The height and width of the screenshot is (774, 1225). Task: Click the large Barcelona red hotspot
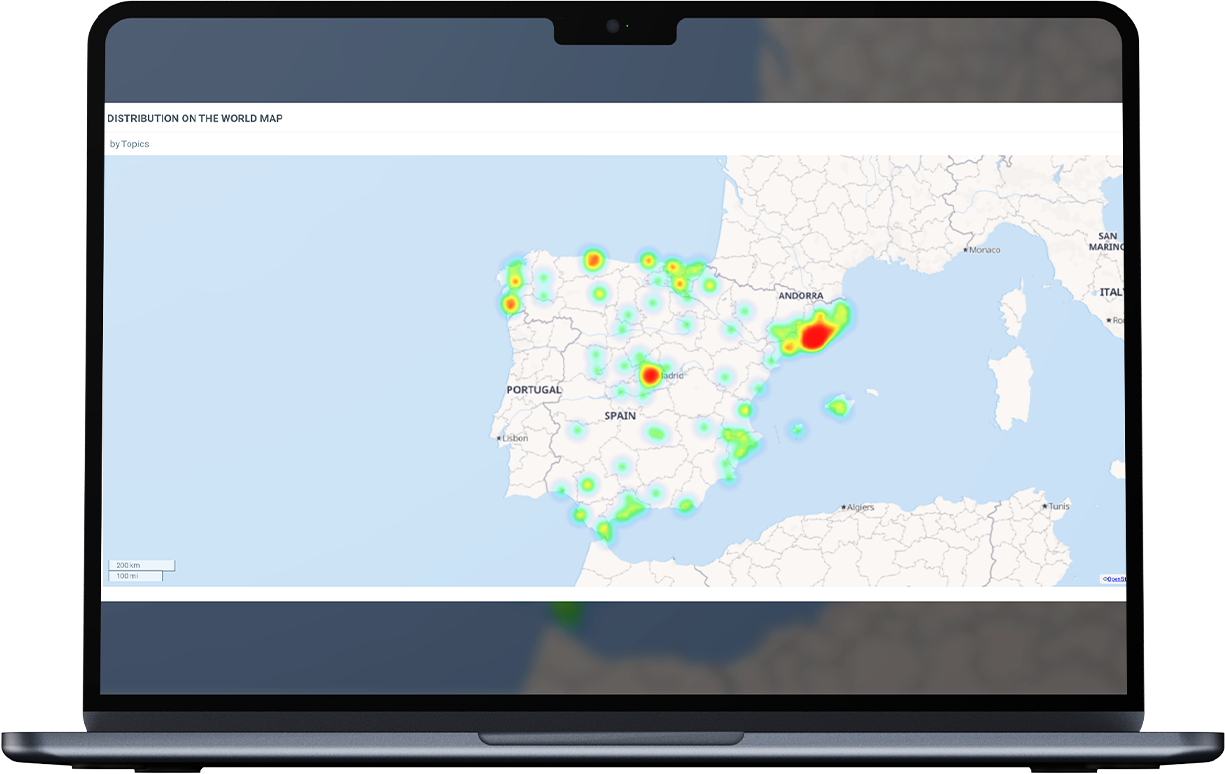click(816, 334)
